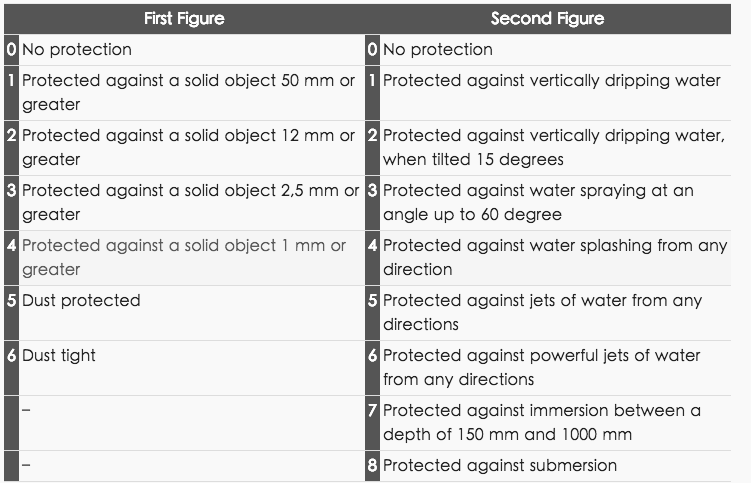Select "No protection" in First Figure column
The height and width of the screenshot is (483, 751).
[77, 49]
